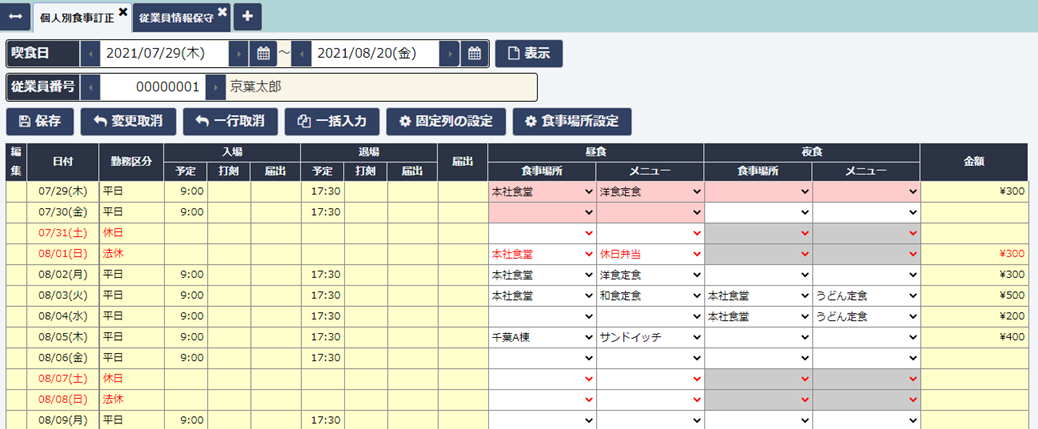This screenshot has width=1038, height=429.
Task: Open 一括入力 bulk input
Action: (x=332, y=122)
